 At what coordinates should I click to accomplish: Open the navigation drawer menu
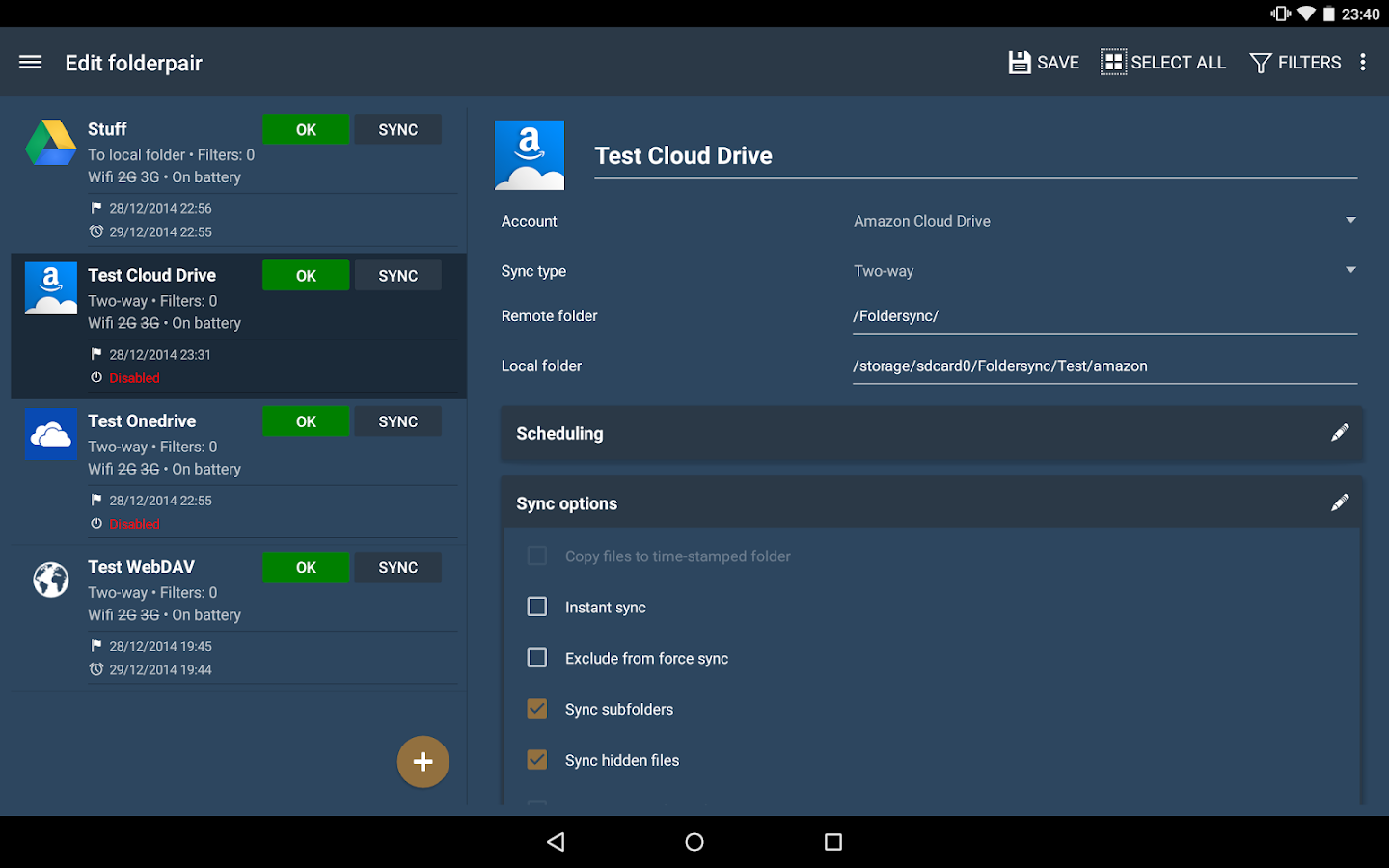coord(30,62)
